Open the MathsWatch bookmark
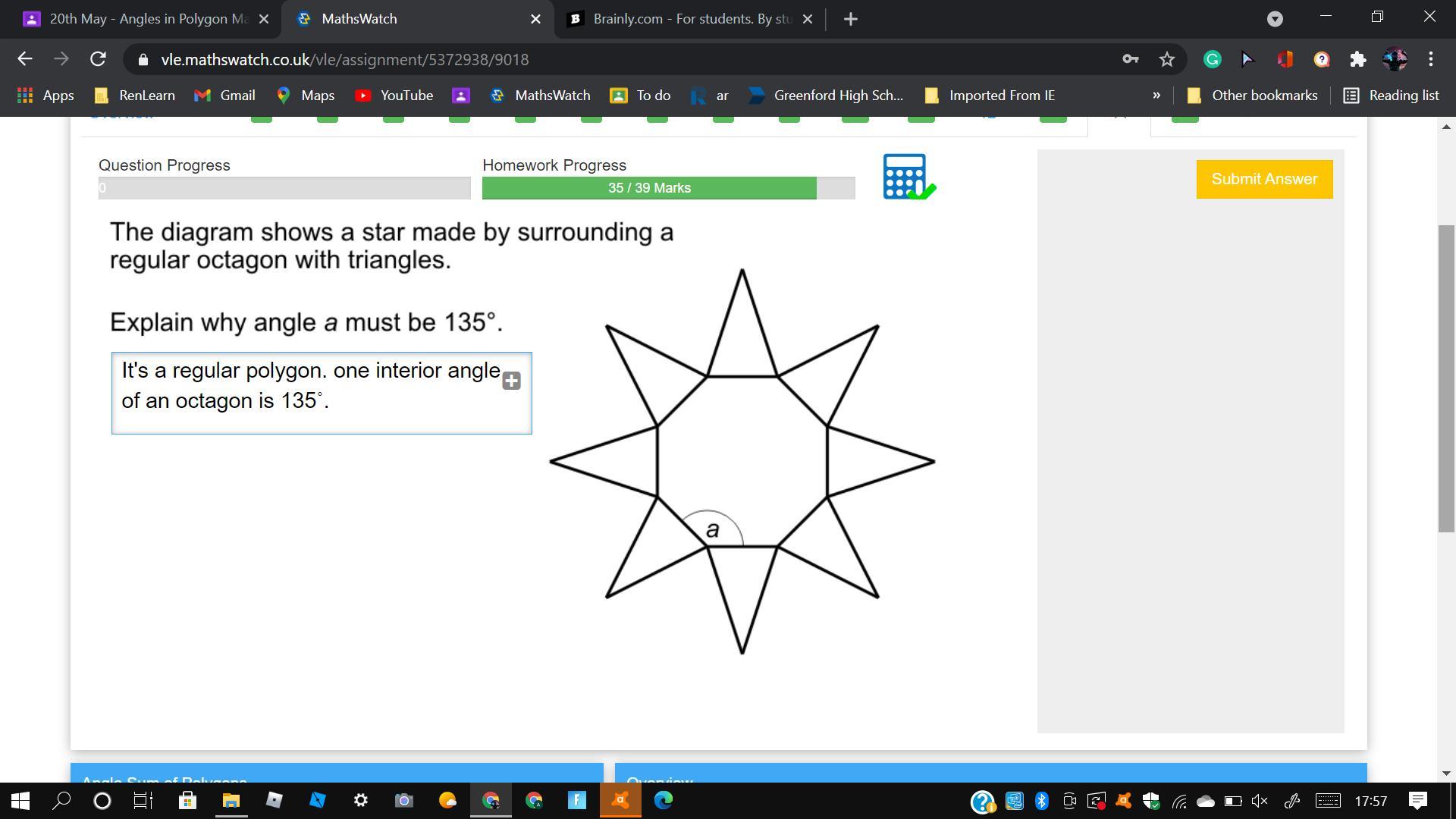The height and width of the screenshot is (819, 1456). point(541,96)
